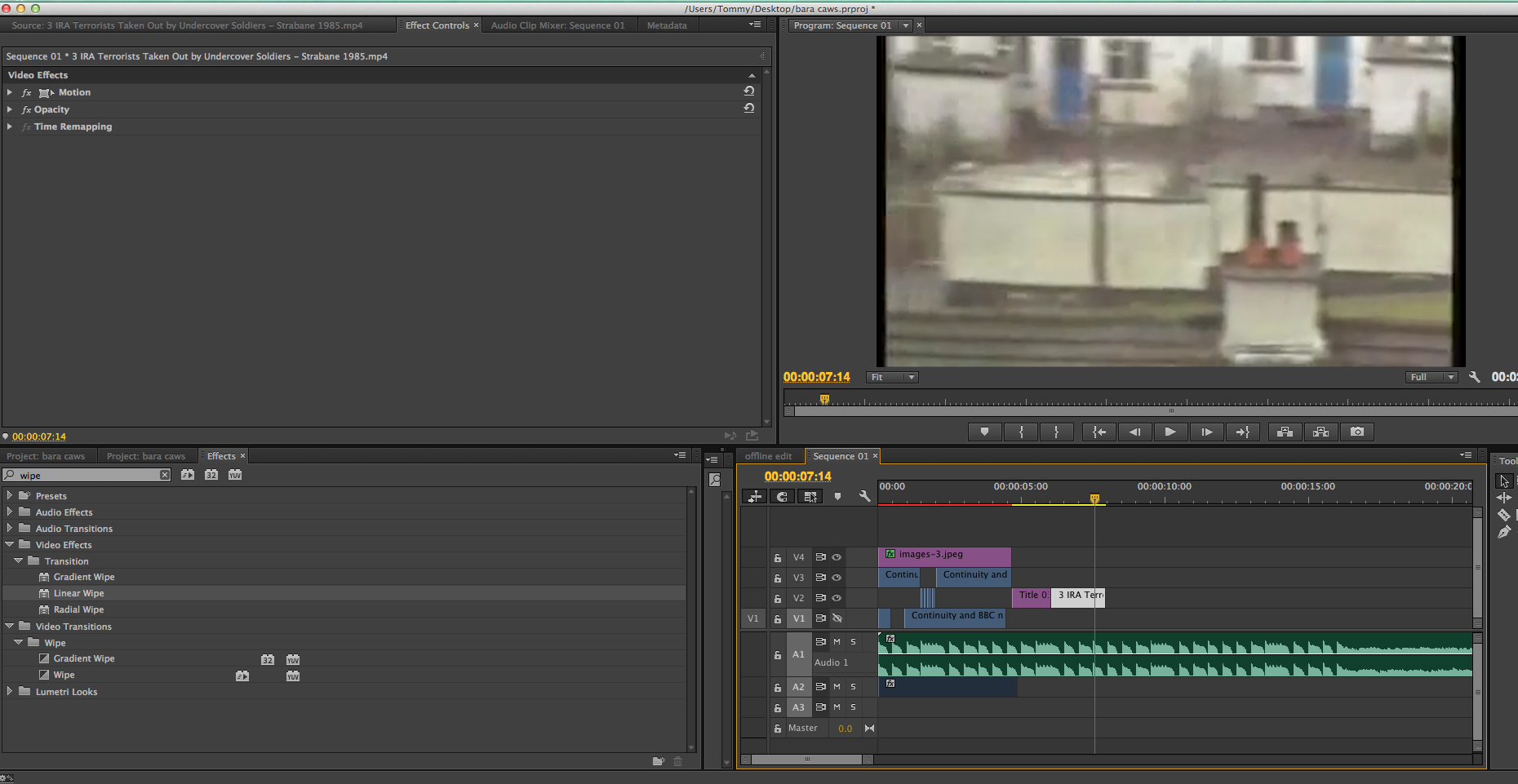Open the Fit zoom level dropdown
This screenshot has width=1518, height=784.
coord(892,377)
